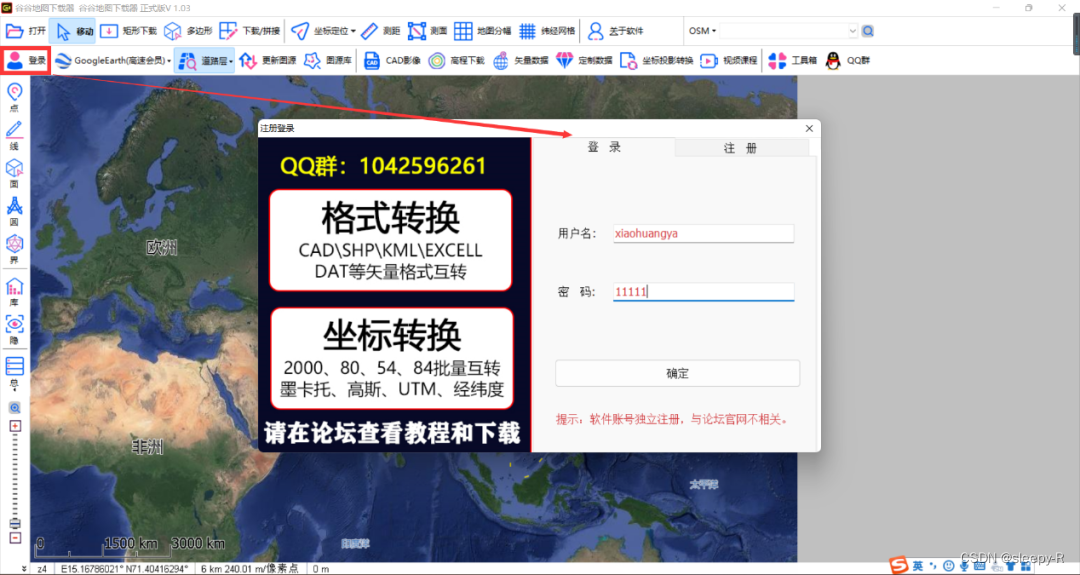Open 高程下载 elevation download
This screenshot has height=575, width=1080.
(x=457, y=61)
